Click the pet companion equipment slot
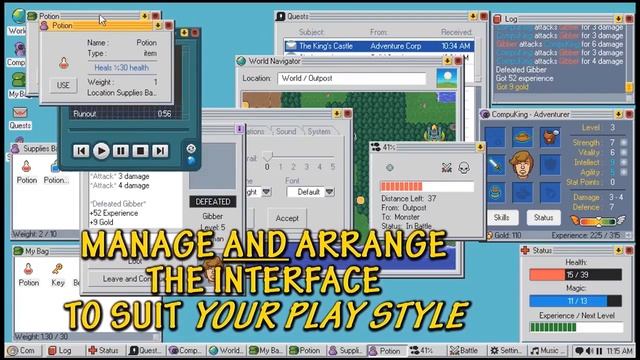The height and width of the screenshot is (360, 640). coord(550,137)
